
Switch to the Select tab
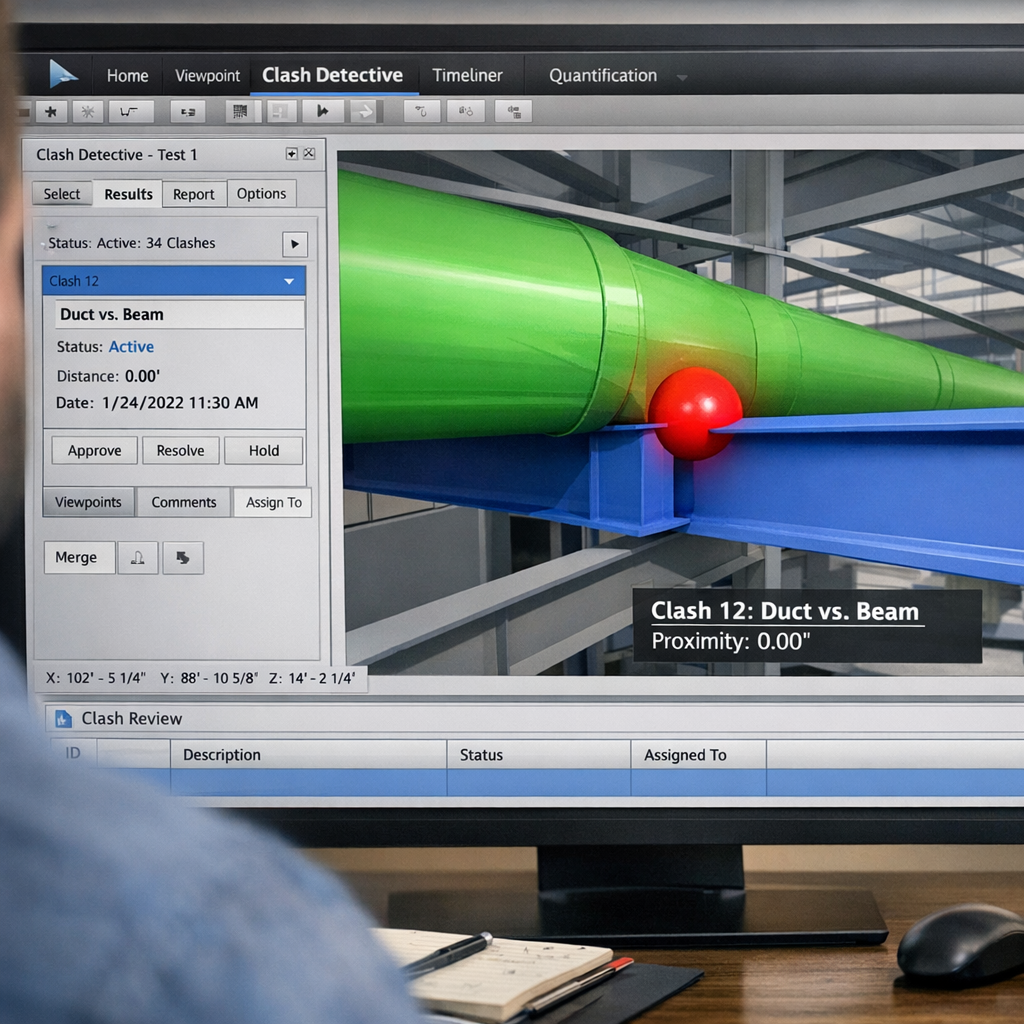click(62, 194)
